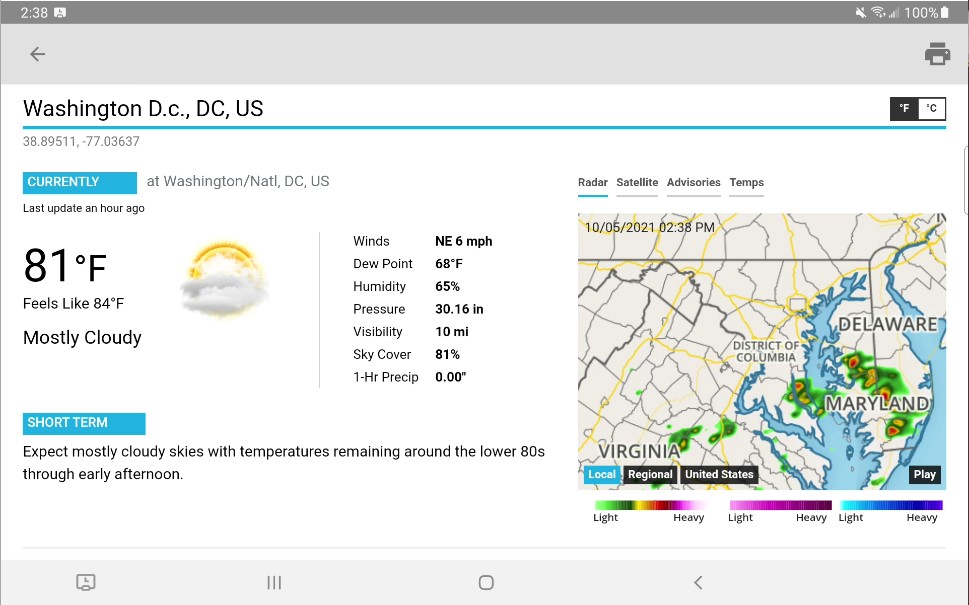Open print via the printer icon

click(x=937, y=54)
